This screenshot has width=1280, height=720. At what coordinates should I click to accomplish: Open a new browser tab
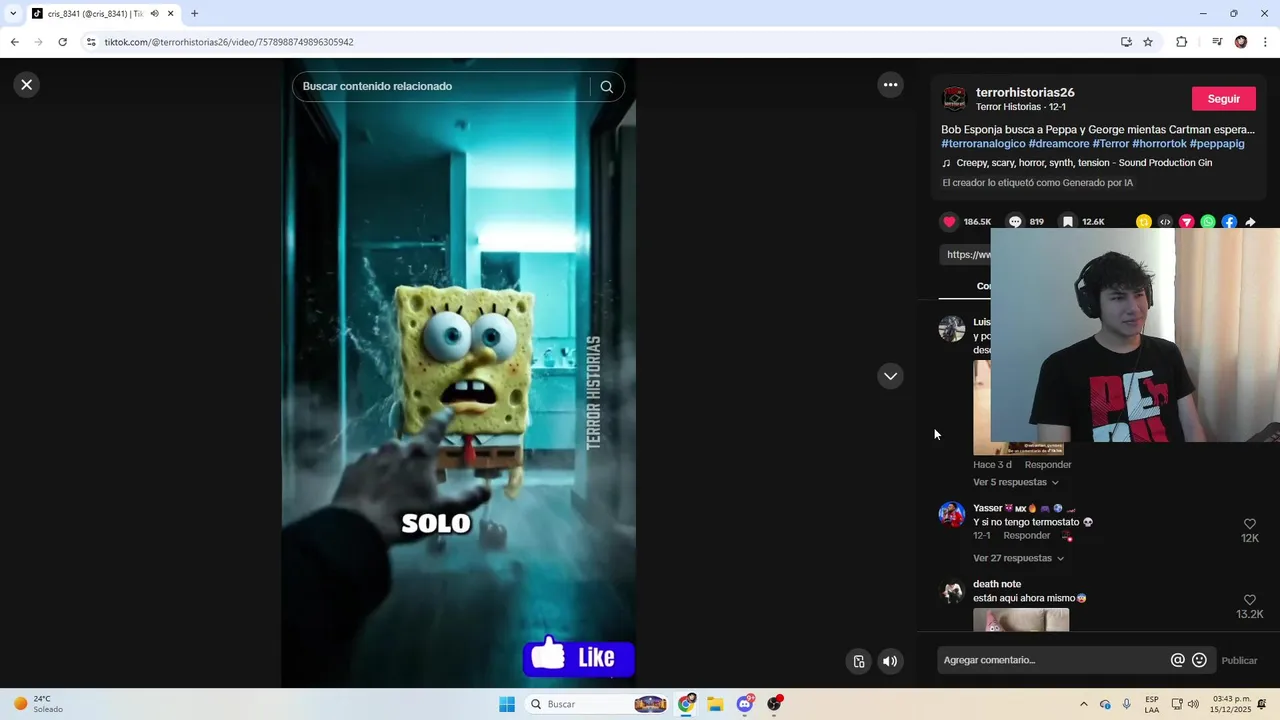[x=194, y=14]
